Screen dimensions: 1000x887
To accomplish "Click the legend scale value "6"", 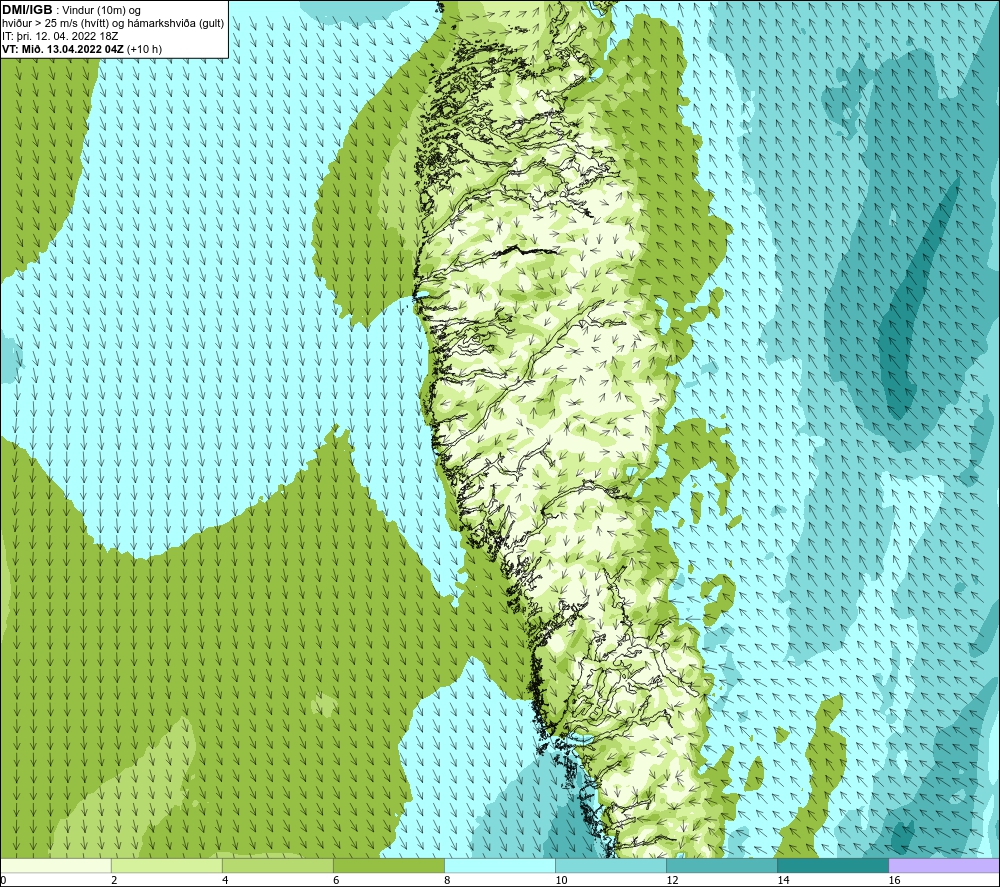I will (x=336, y=880).
